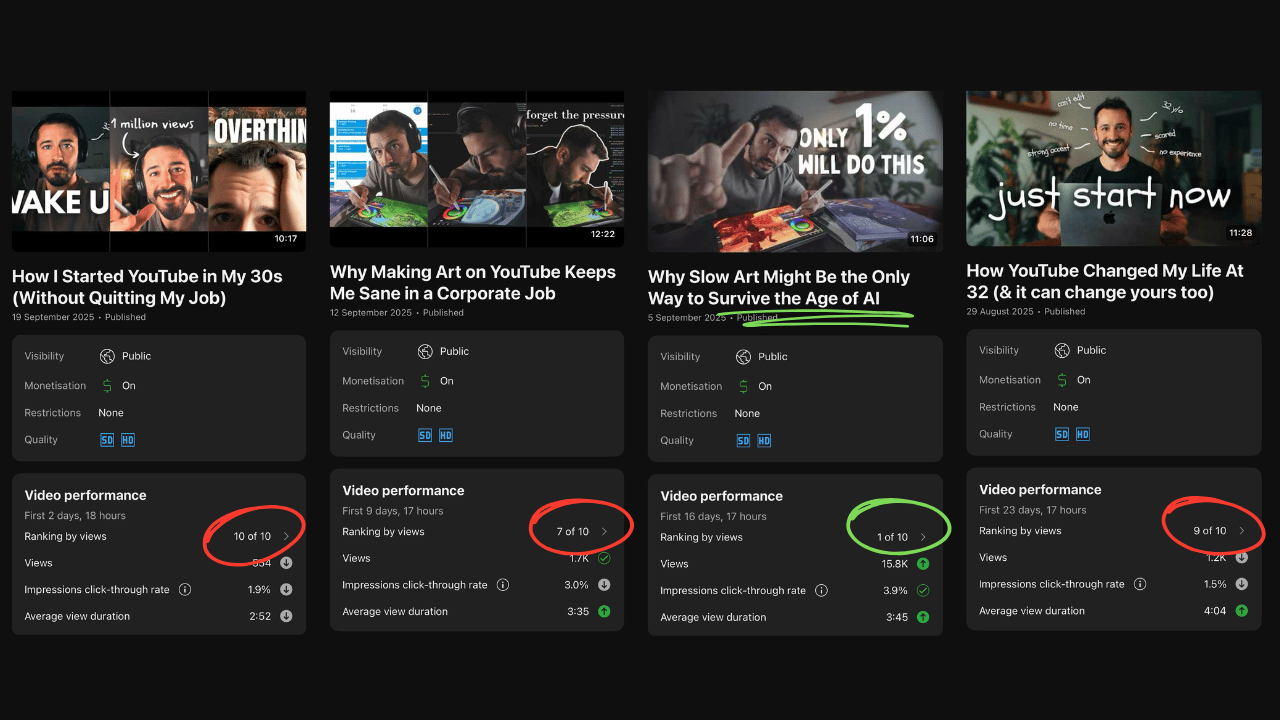The image size is (1280, 720).
Task: Click the dollar Monetisation icon on the second video
Action: (425, 381)
